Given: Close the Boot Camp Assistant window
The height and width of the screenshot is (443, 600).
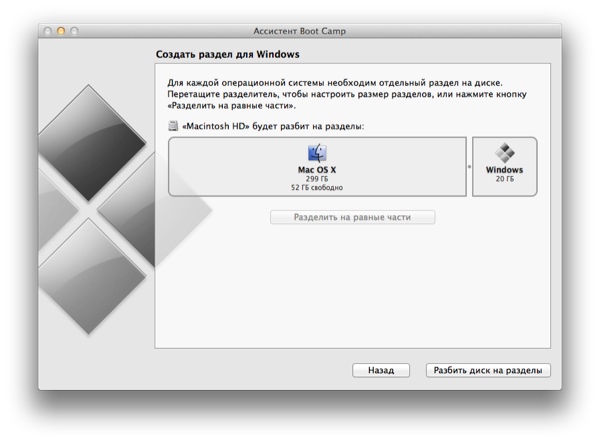Looking at the screenshot, I should [47, 31].
